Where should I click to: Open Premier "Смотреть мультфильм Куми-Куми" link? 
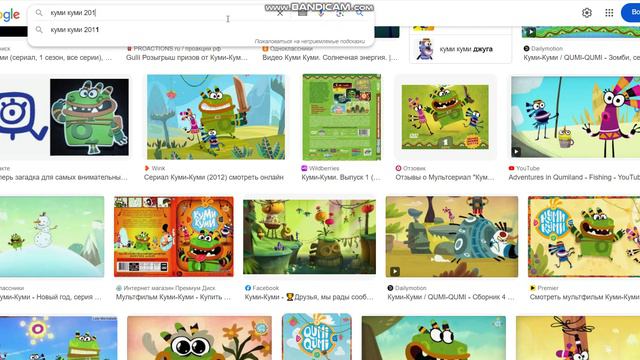click(x=584, y=297)
